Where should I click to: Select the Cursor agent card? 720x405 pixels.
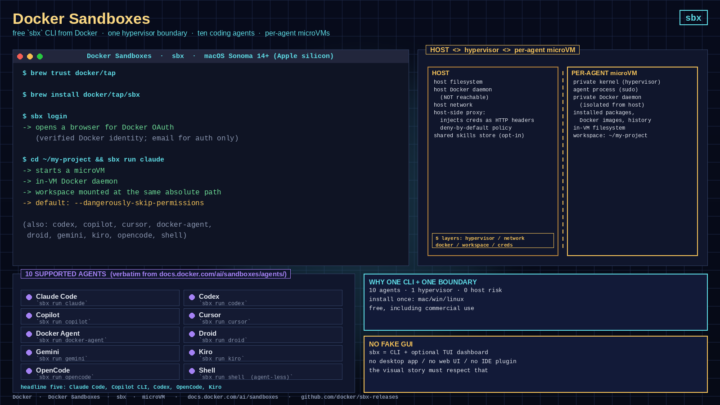tap(263, 316)
